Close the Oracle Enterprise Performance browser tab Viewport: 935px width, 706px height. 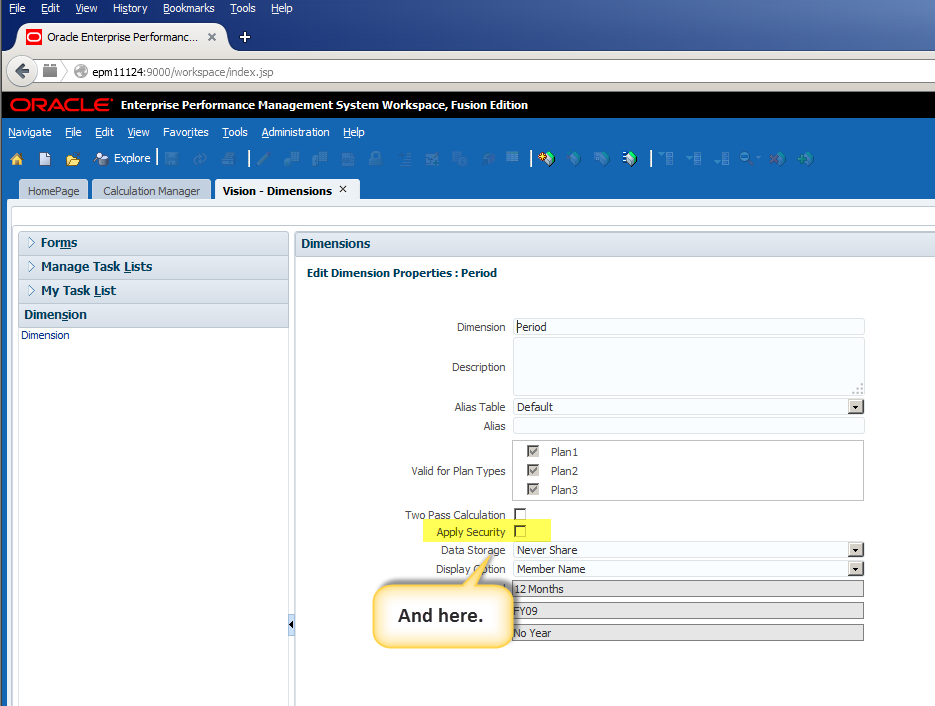click(x=212, y=37)
